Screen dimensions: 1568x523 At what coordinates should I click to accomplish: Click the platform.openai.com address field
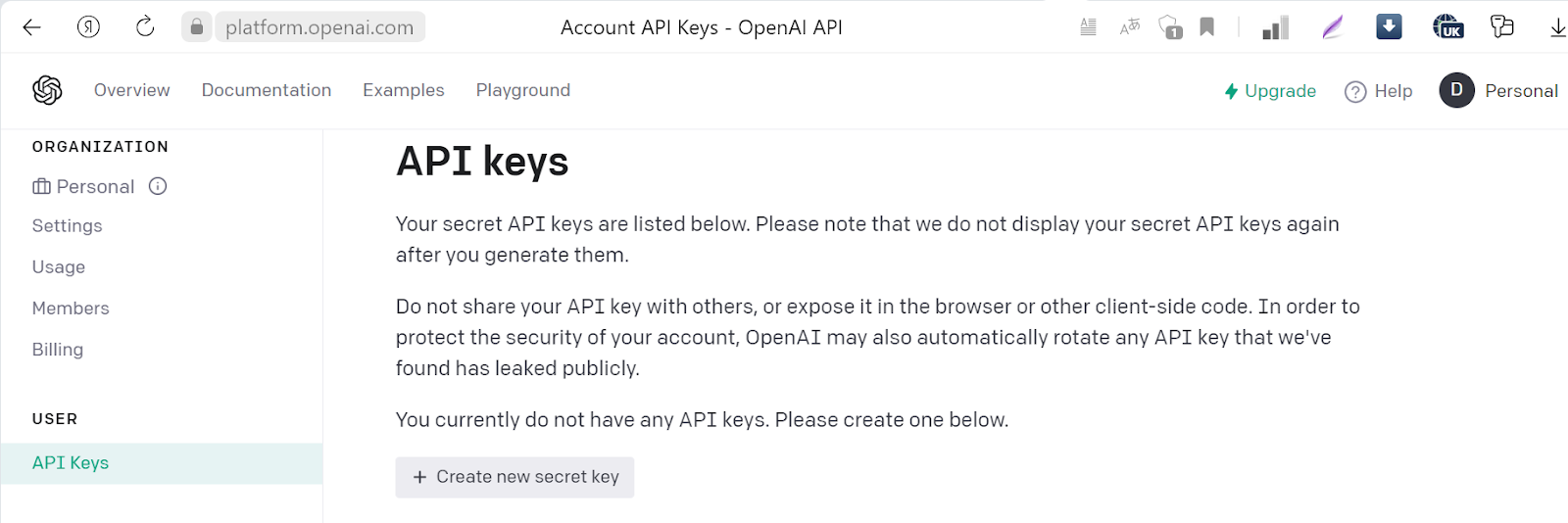click(319, 27)
